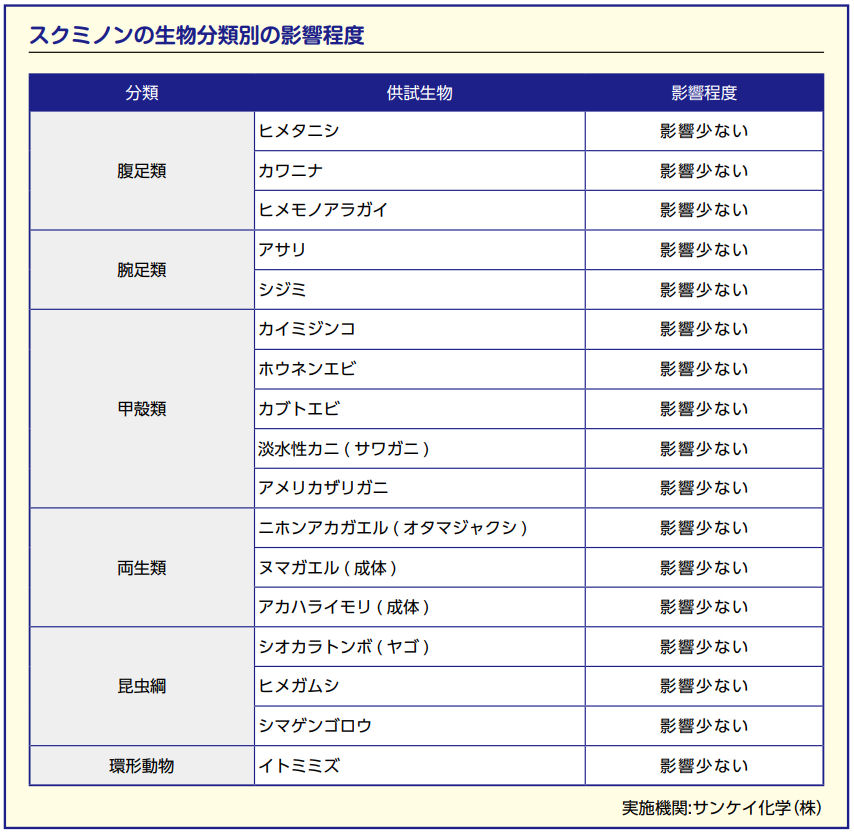The width and height of the screenshot is (854, 834).
Task: Click the 両生類 category cell
Action: (x=140, y=567)
